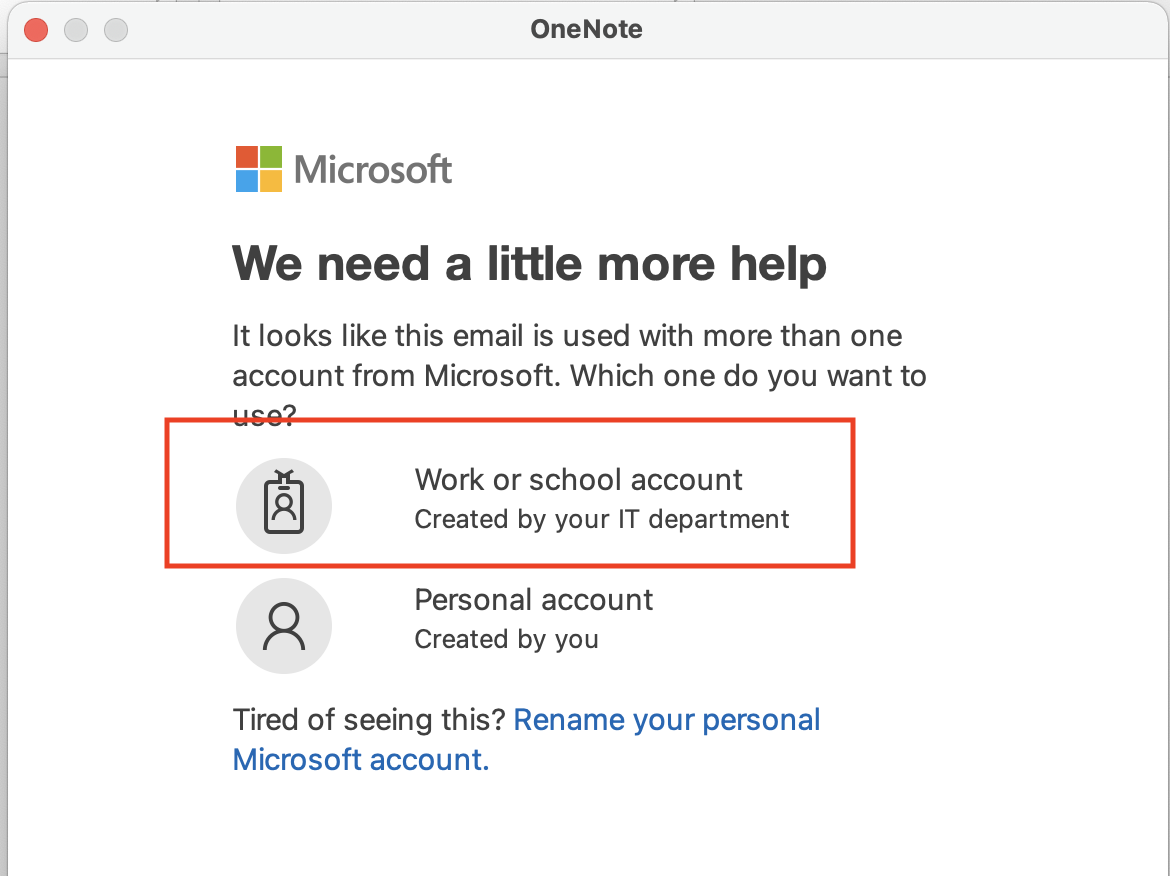This screenshot has height=876, width=1170.
Task: Select the work or school badge icon
Action: [284, 506]
